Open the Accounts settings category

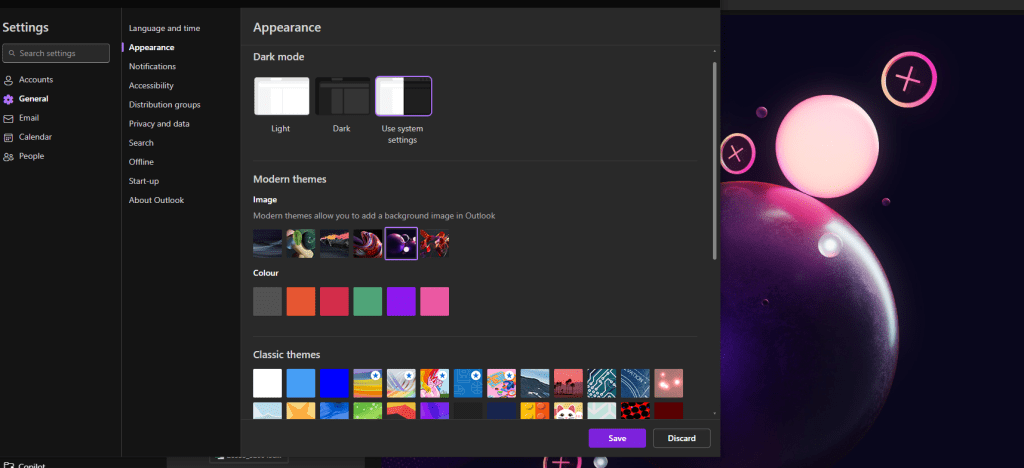click(35, 80)
